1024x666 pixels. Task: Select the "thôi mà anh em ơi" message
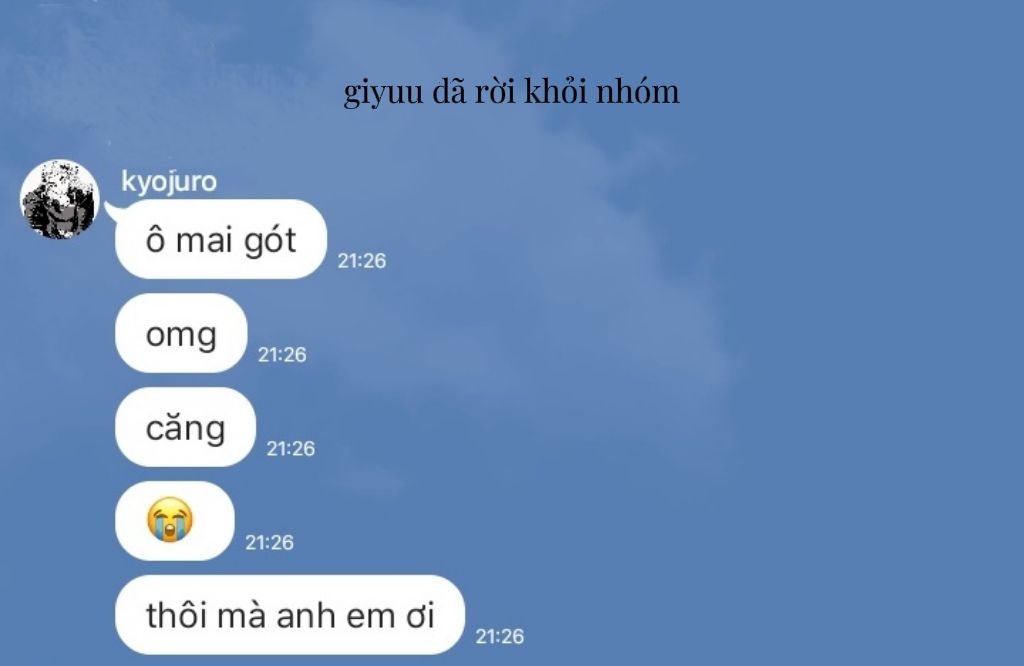[x=290, y=615]
